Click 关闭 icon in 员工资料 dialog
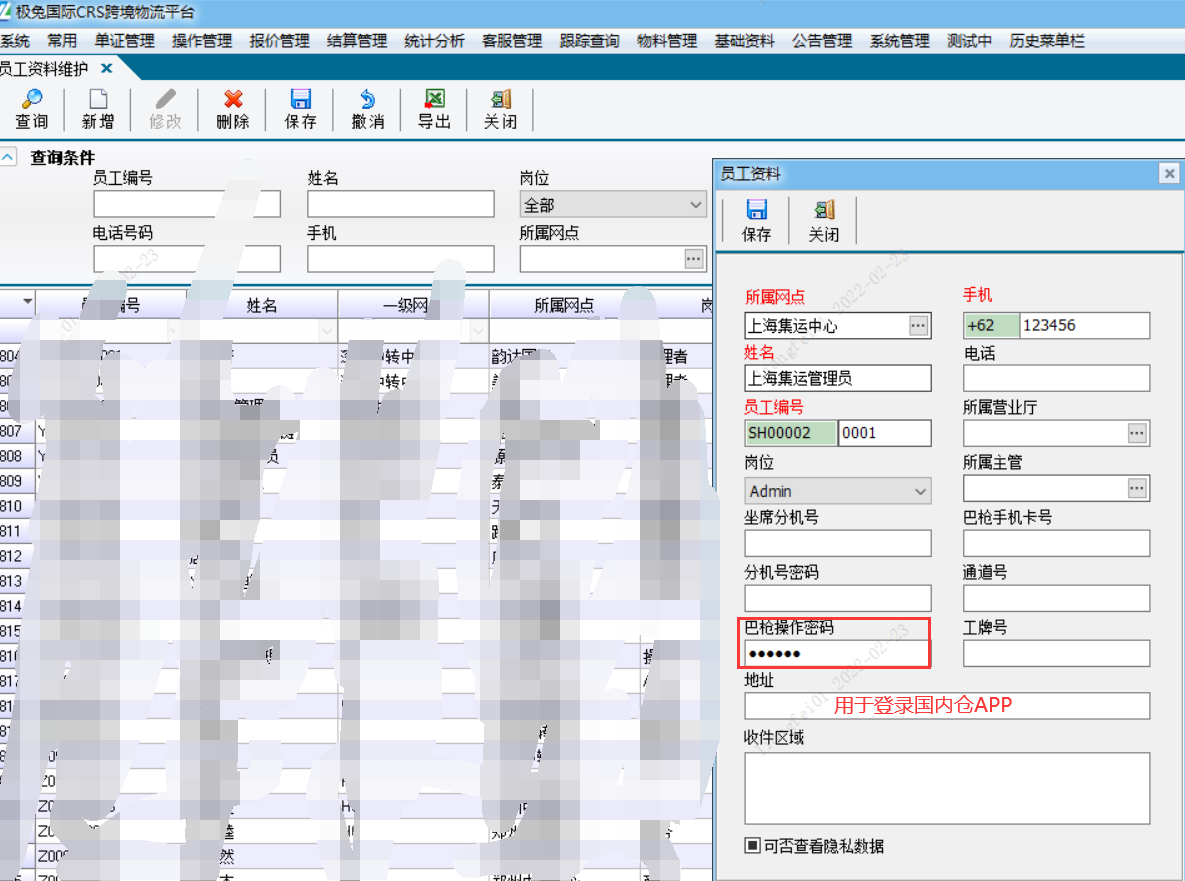This screenshot has width=1185, height=881. [824, 221]
